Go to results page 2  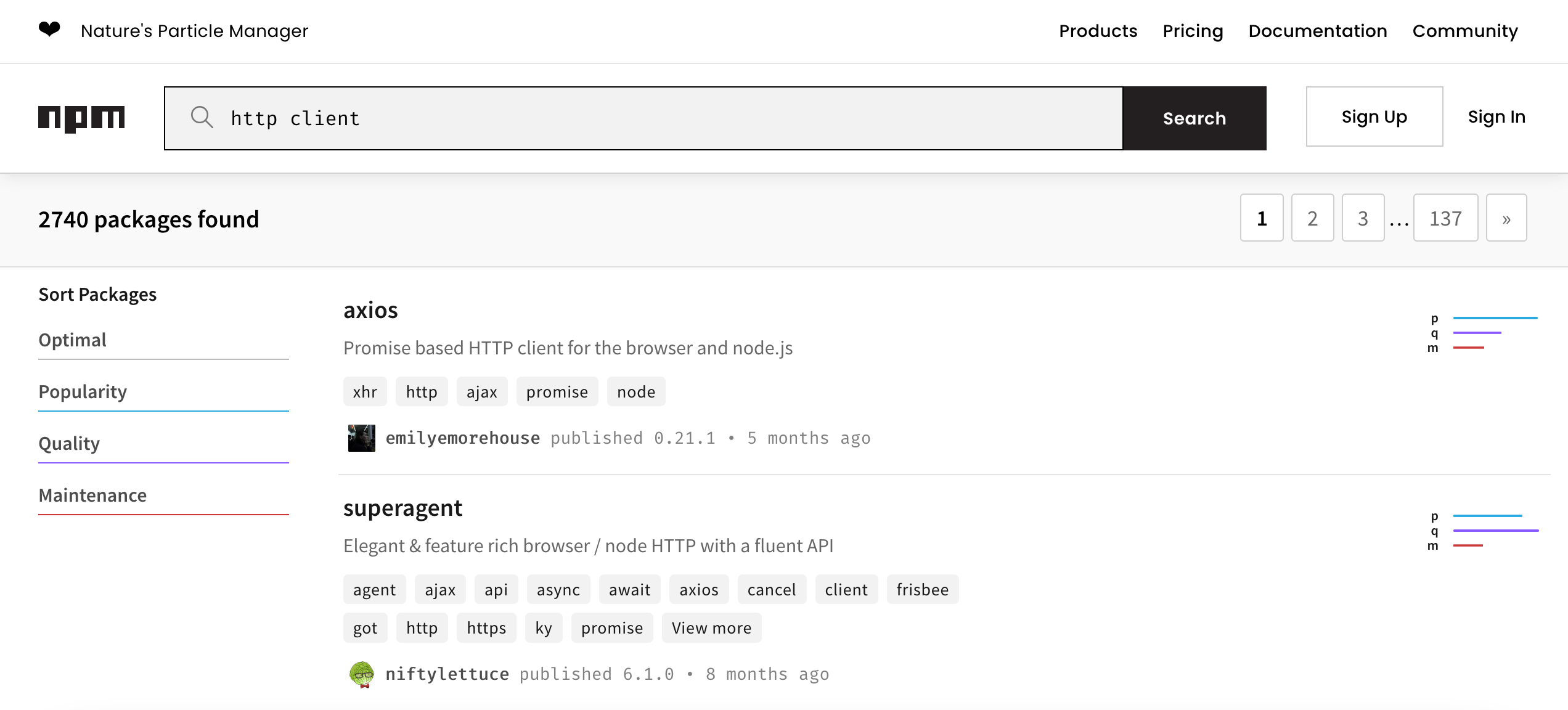coord(1312,218)
